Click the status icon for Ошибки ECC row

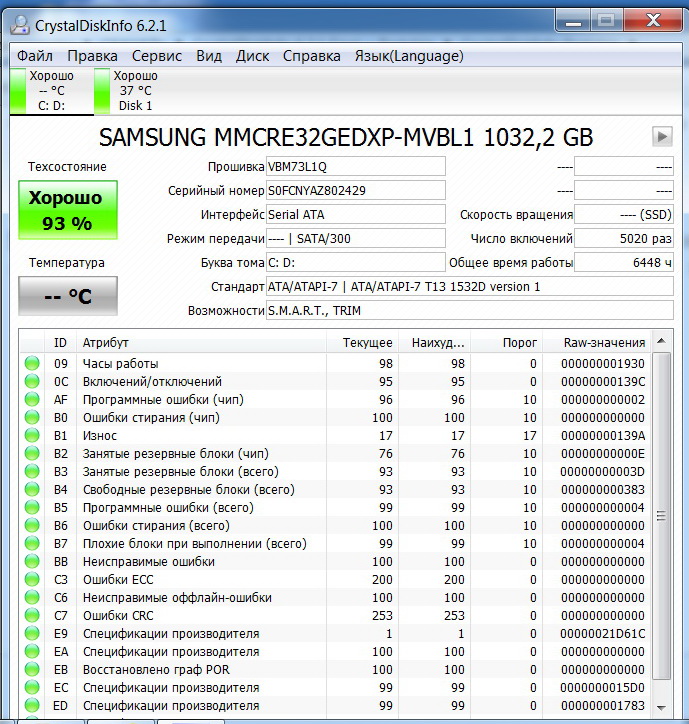tap(32, 580)
